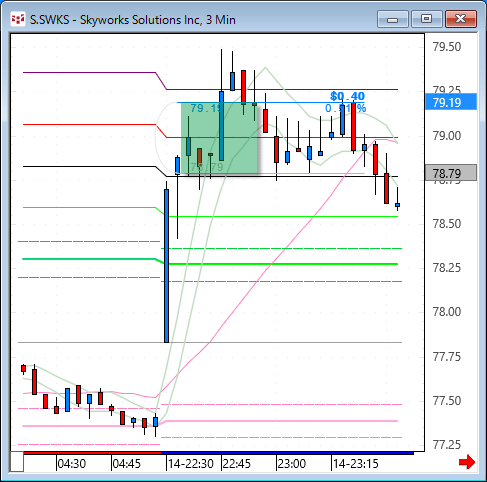Click the blue 79.19 price marker
The height and width of the screenshot is (482, 487).
coord(451,102)
